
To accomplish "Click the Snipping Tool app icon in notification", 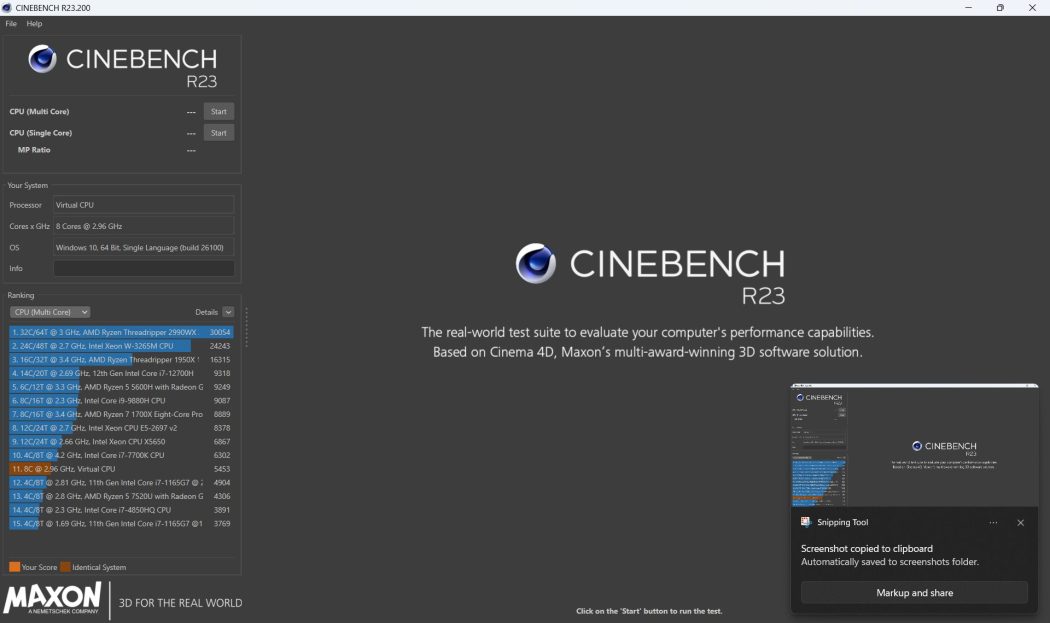I will tap(806, 522).
